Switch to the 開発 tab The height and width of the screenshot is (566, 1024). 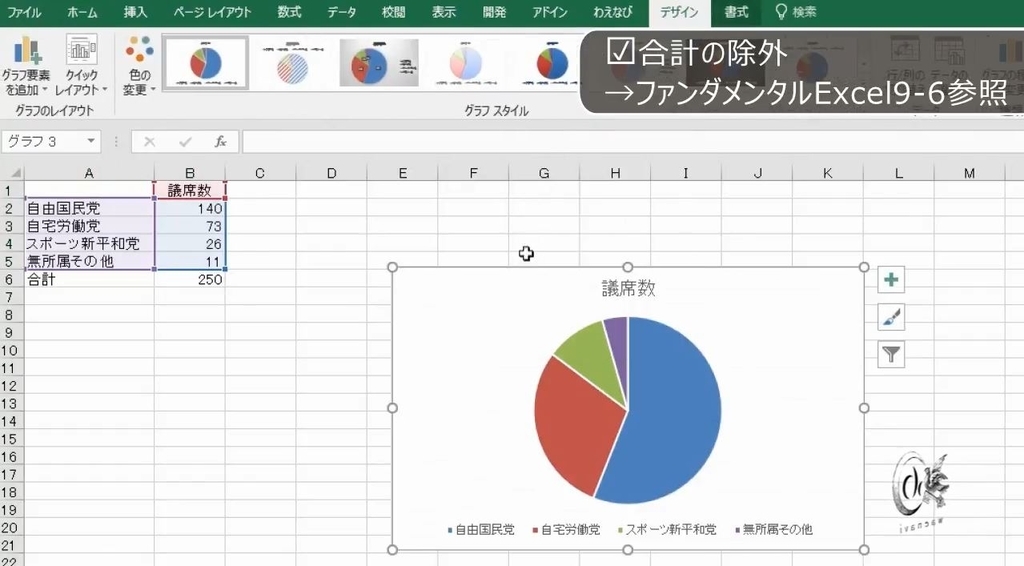point(494,12)
